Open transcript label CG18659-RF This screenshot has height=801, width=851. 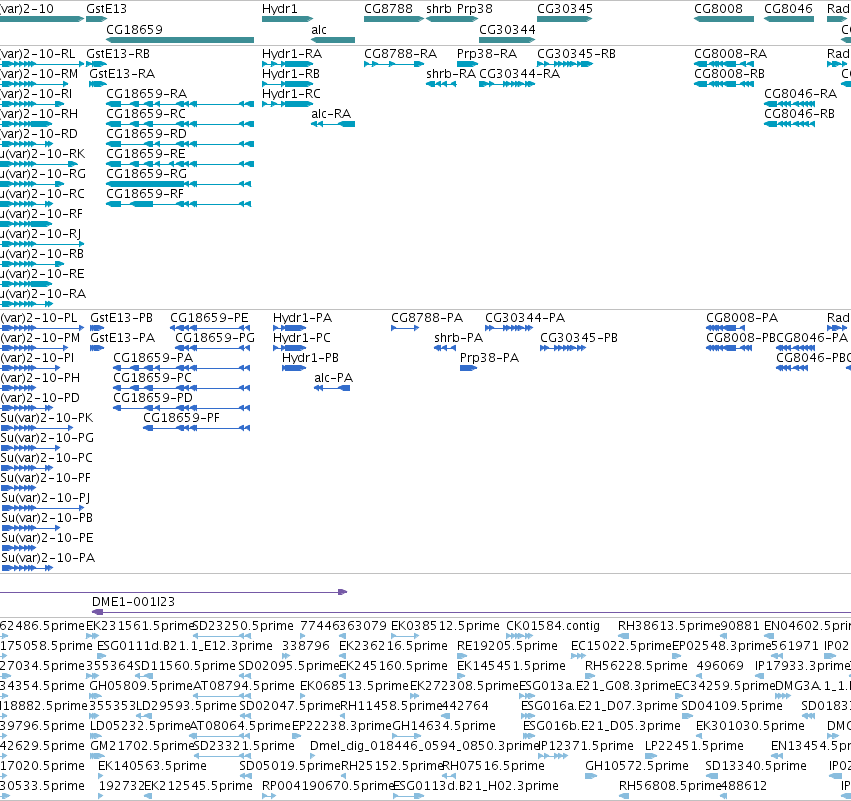145,194
